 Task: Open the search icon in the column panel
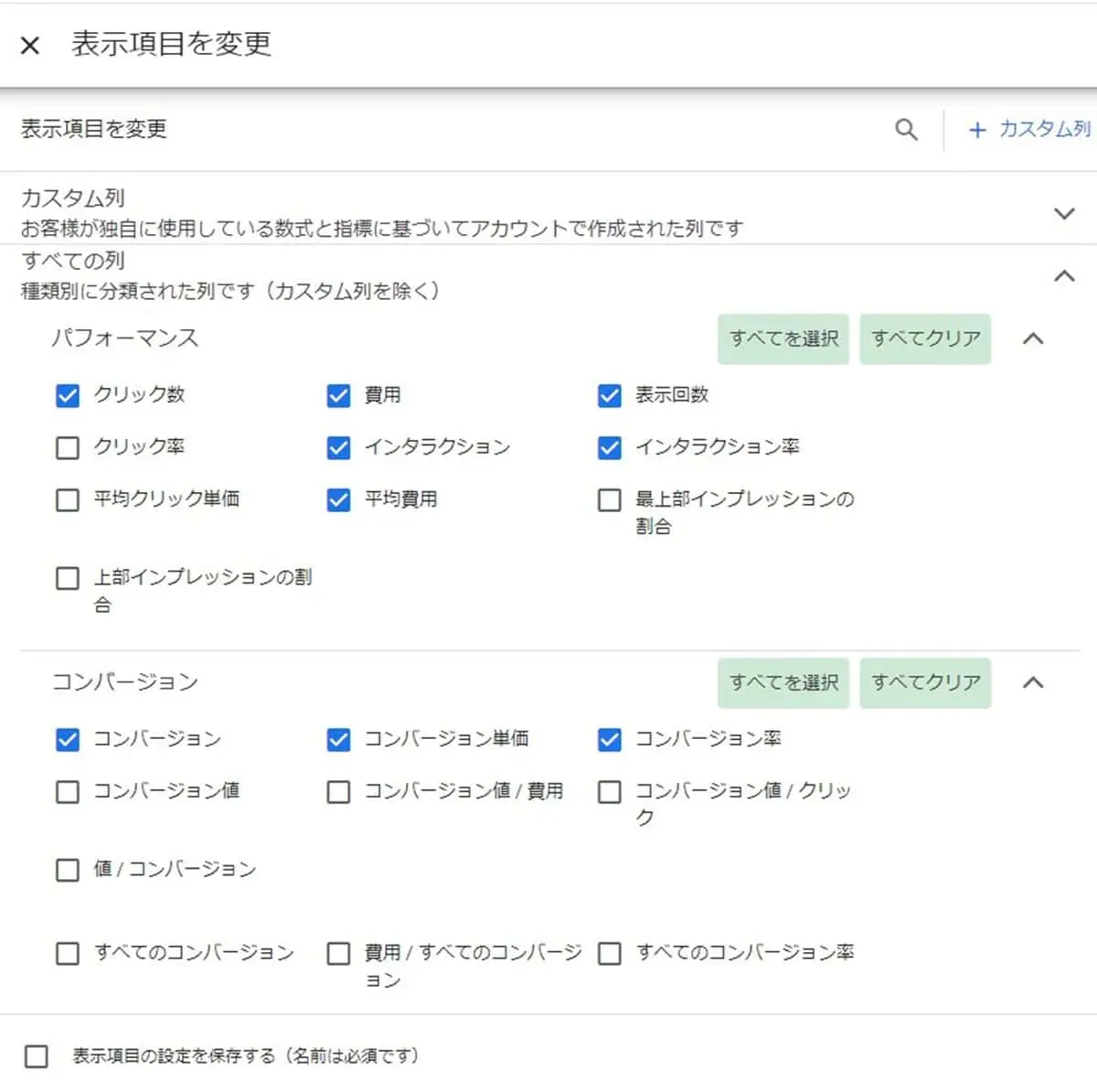pos(906,129)
